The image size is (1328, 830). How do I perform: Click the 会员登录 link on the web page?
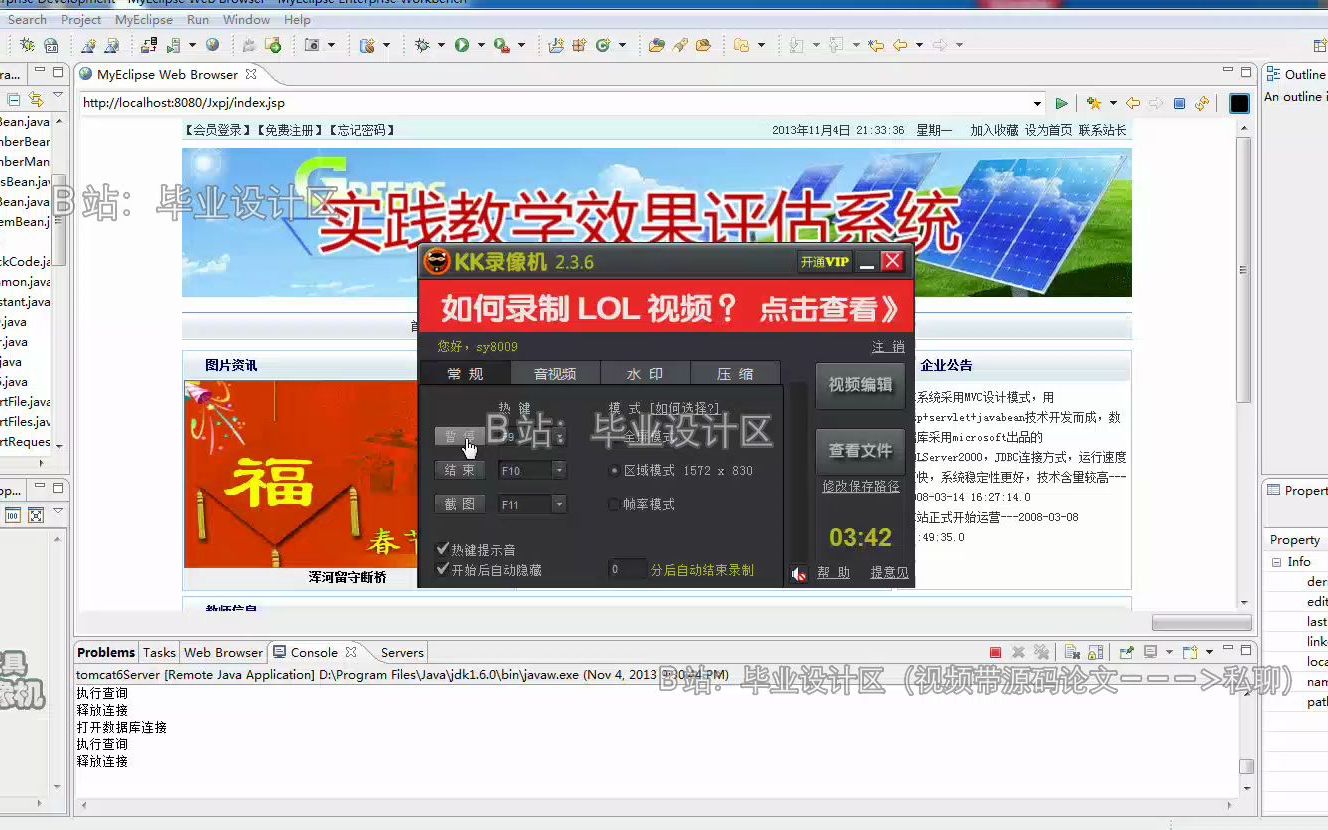point(218,130)
